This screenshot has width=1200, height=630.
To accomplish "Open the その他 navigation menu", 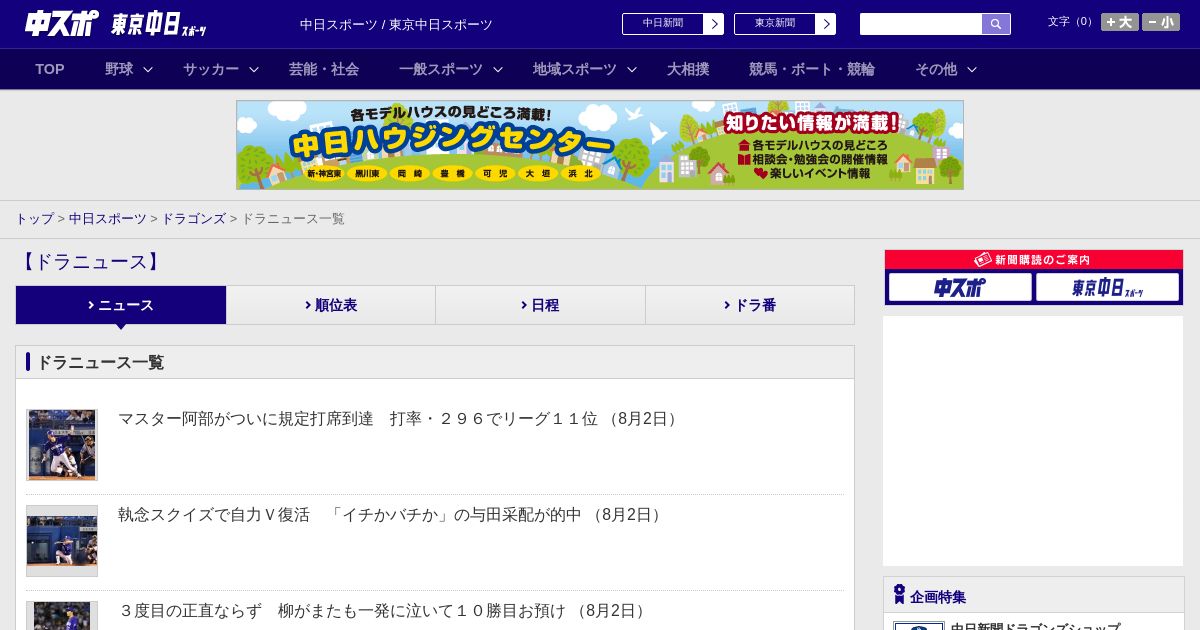I will 936,69.
